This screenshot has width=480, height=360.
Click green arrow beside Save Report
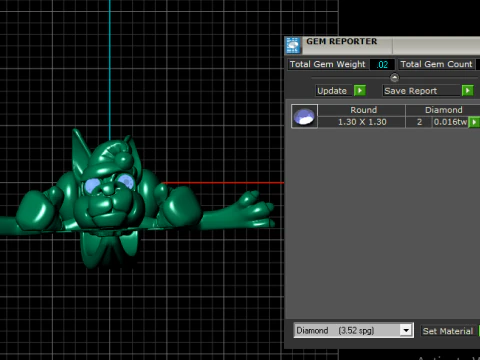point(468,90)
